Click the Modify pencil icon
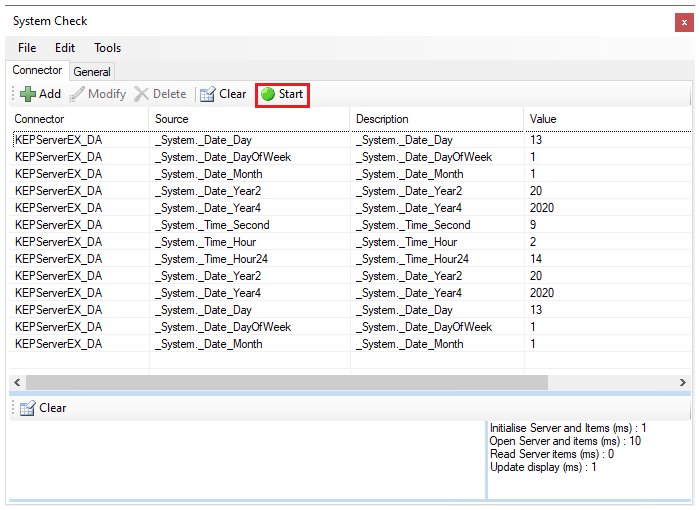700x510 pixels. [x=77, y=94]
